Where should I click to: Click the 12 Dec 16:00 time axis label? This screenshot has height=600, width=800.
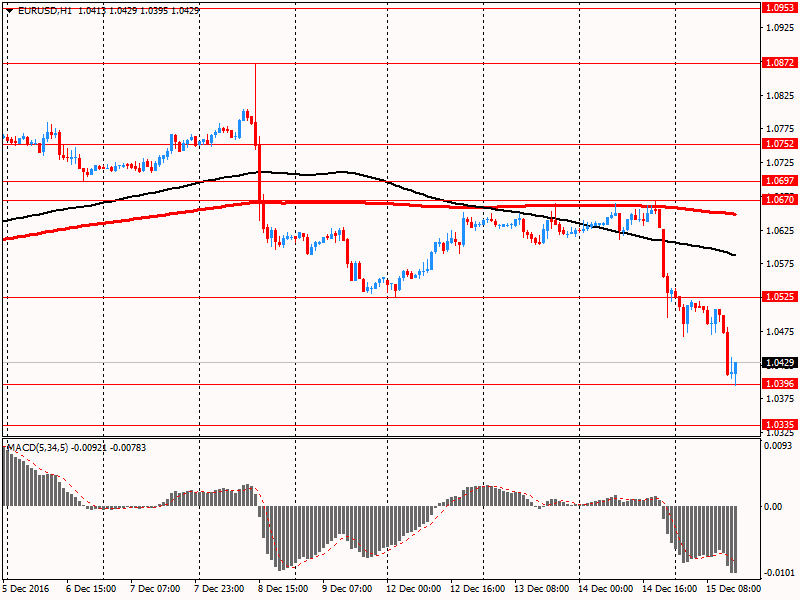pos(478,588)
